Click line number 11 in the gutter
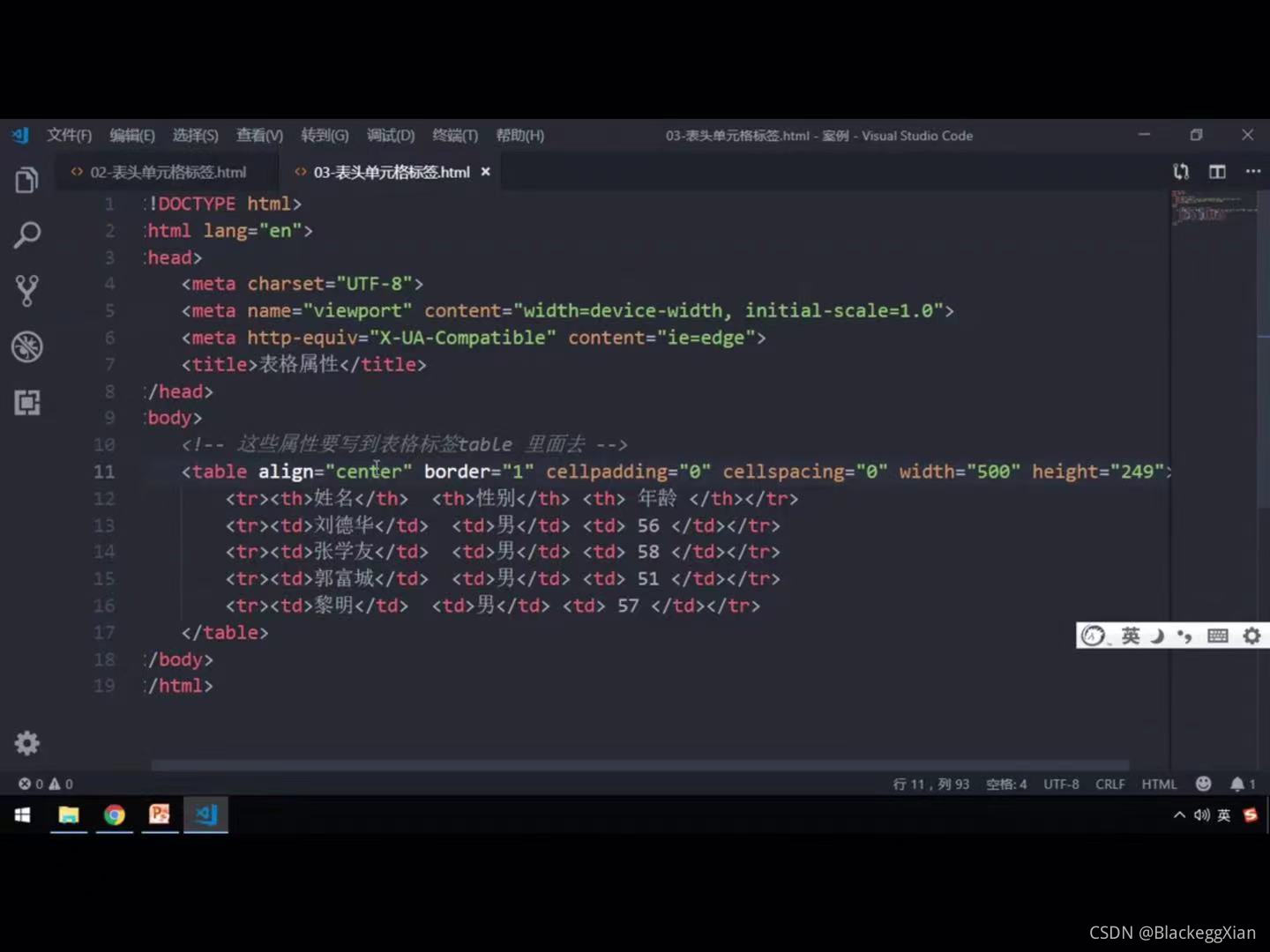Image resolution: width=1270 pixels, height=952 pixels. [104, 472]
